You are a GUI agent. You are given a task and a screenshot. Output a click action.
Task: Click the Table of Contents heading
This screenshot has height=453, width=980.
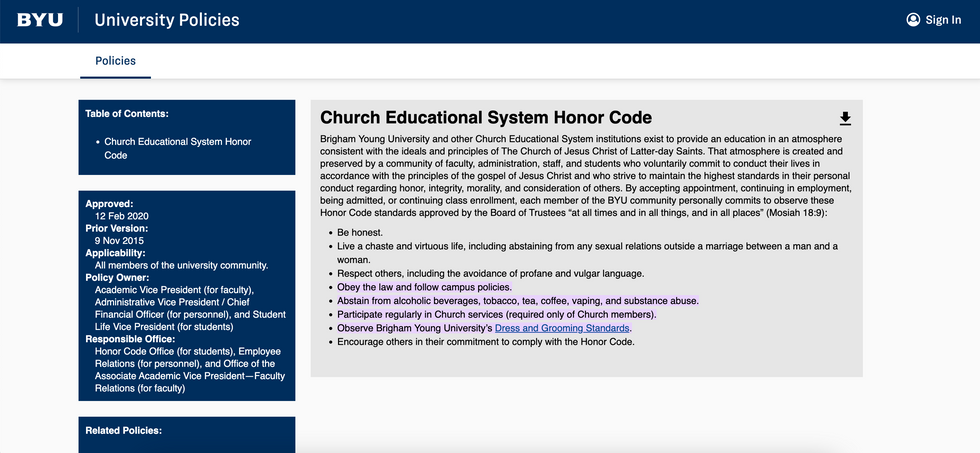pos(127,114)
